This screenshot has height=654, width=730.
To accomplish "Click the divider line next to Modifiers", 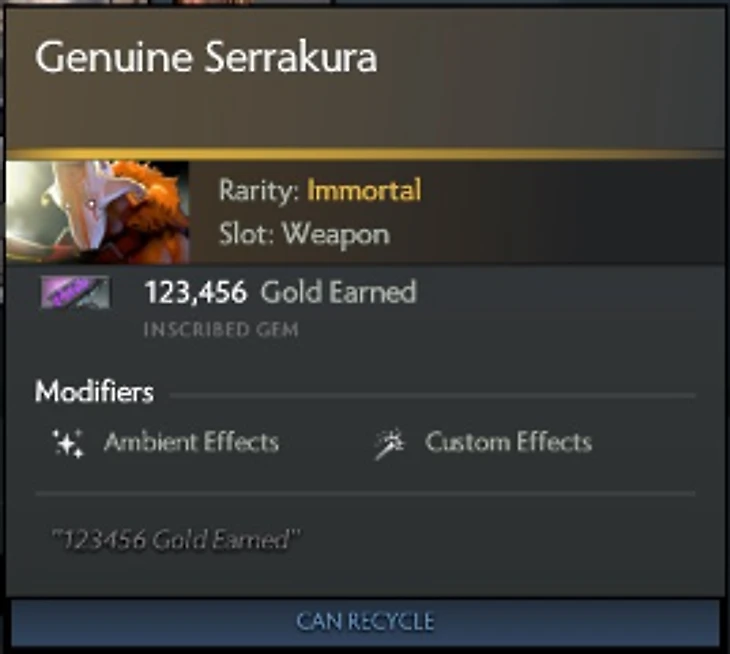I will click(433, 396).
